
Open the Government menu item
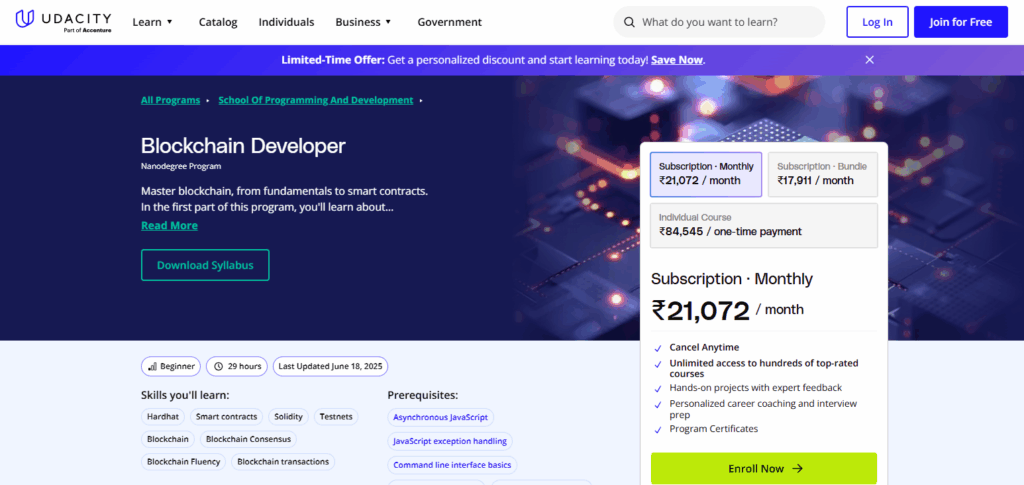pyautogui.click(x=449, y=22)
